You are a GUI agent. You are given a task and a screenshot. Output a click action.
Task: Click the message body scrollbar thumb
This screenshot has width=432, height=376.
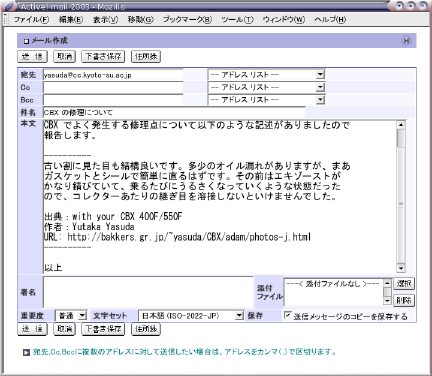pyautogui.click(x=401, y=138)
